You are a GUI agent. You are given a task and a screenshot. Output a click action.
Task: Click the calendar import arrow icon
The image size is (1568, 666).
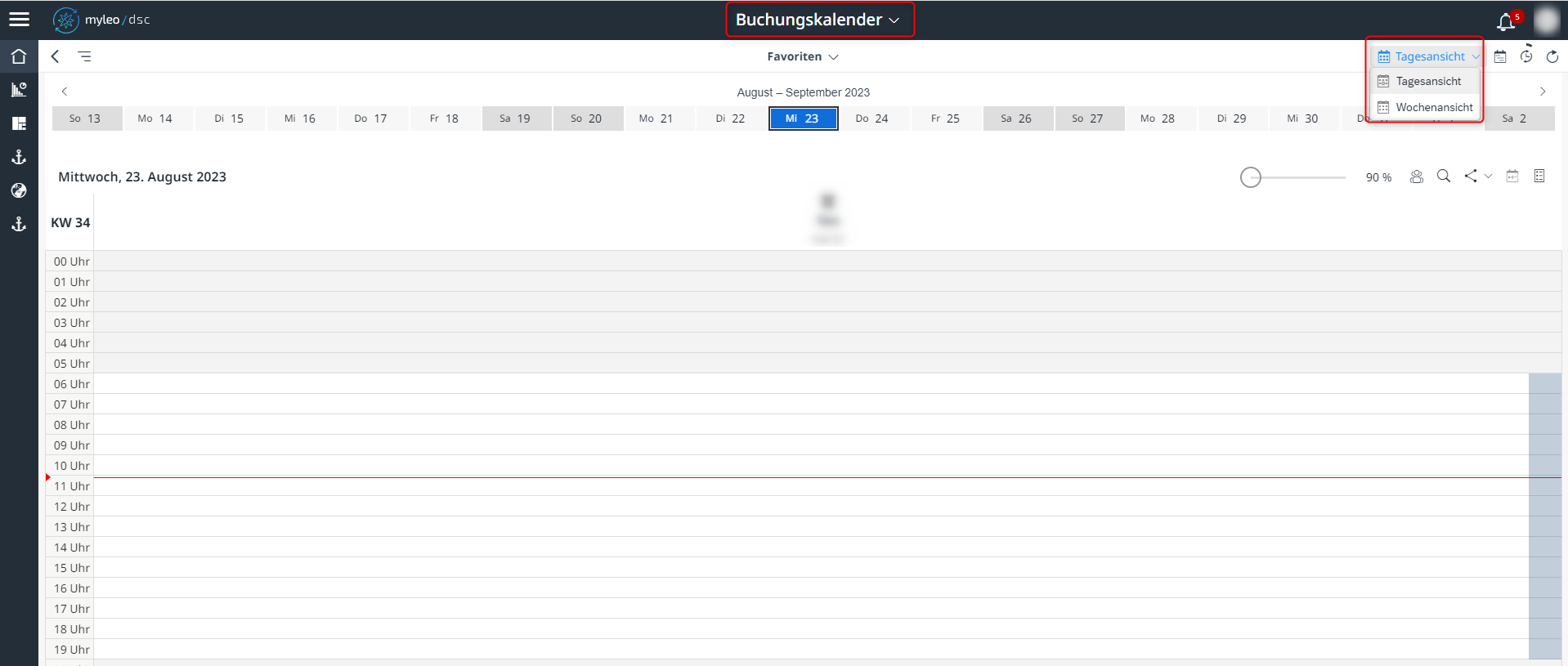point(1512,176)
